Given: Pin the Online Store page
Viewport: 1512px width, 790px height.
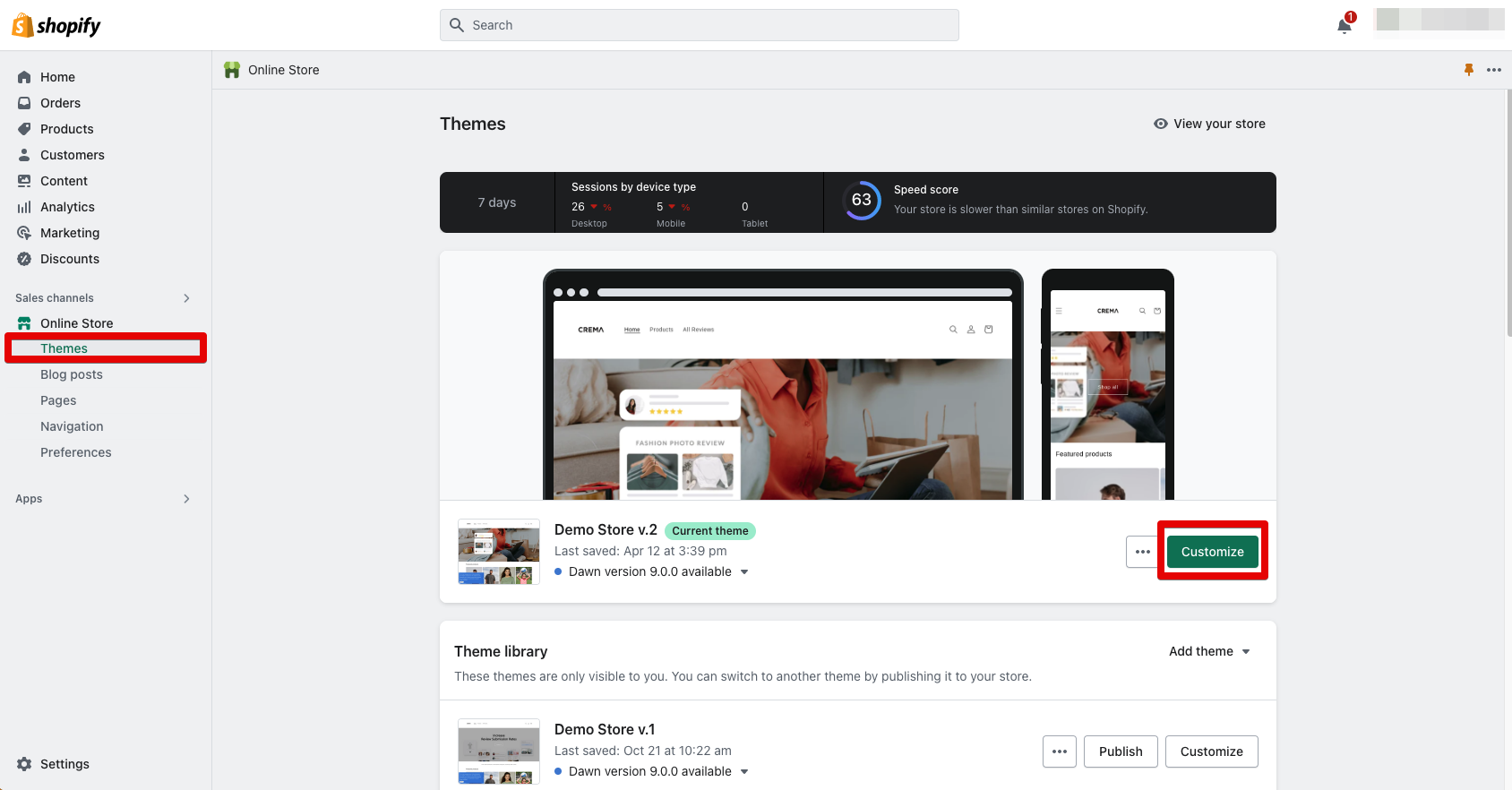Looking at the screenshot, I should [1469, 70].
